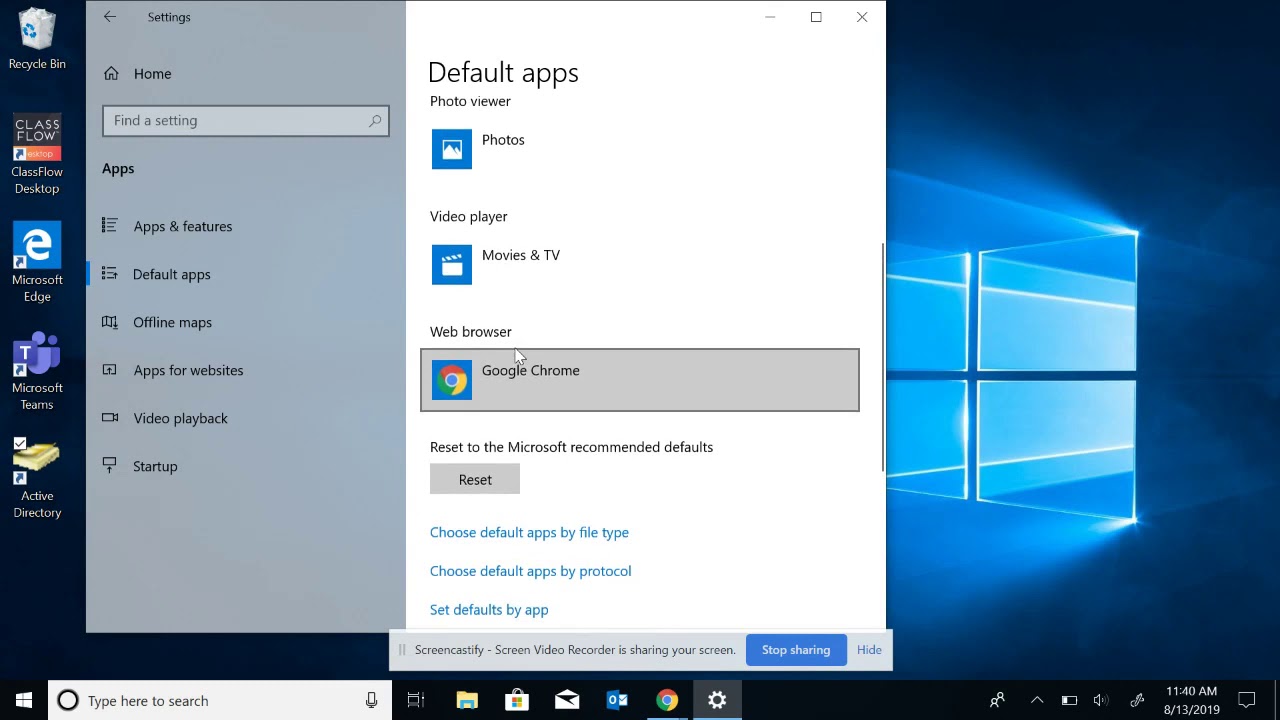
Task: Click the search magnifier in Find a setting
Action: pyautogui.click(x=375, y=121)
